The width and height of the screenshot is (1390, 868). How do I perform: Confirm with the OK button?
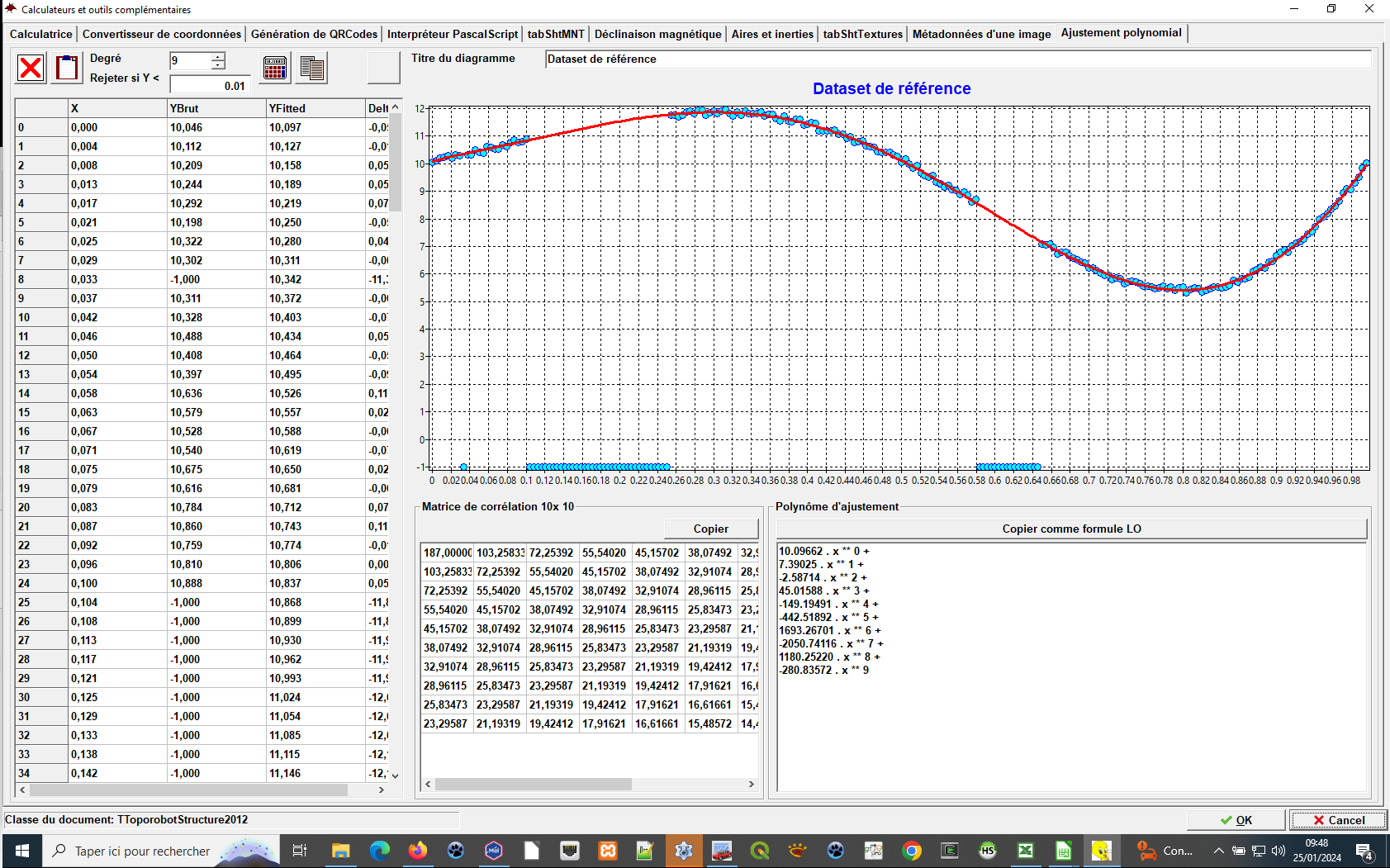(1236, 820)
